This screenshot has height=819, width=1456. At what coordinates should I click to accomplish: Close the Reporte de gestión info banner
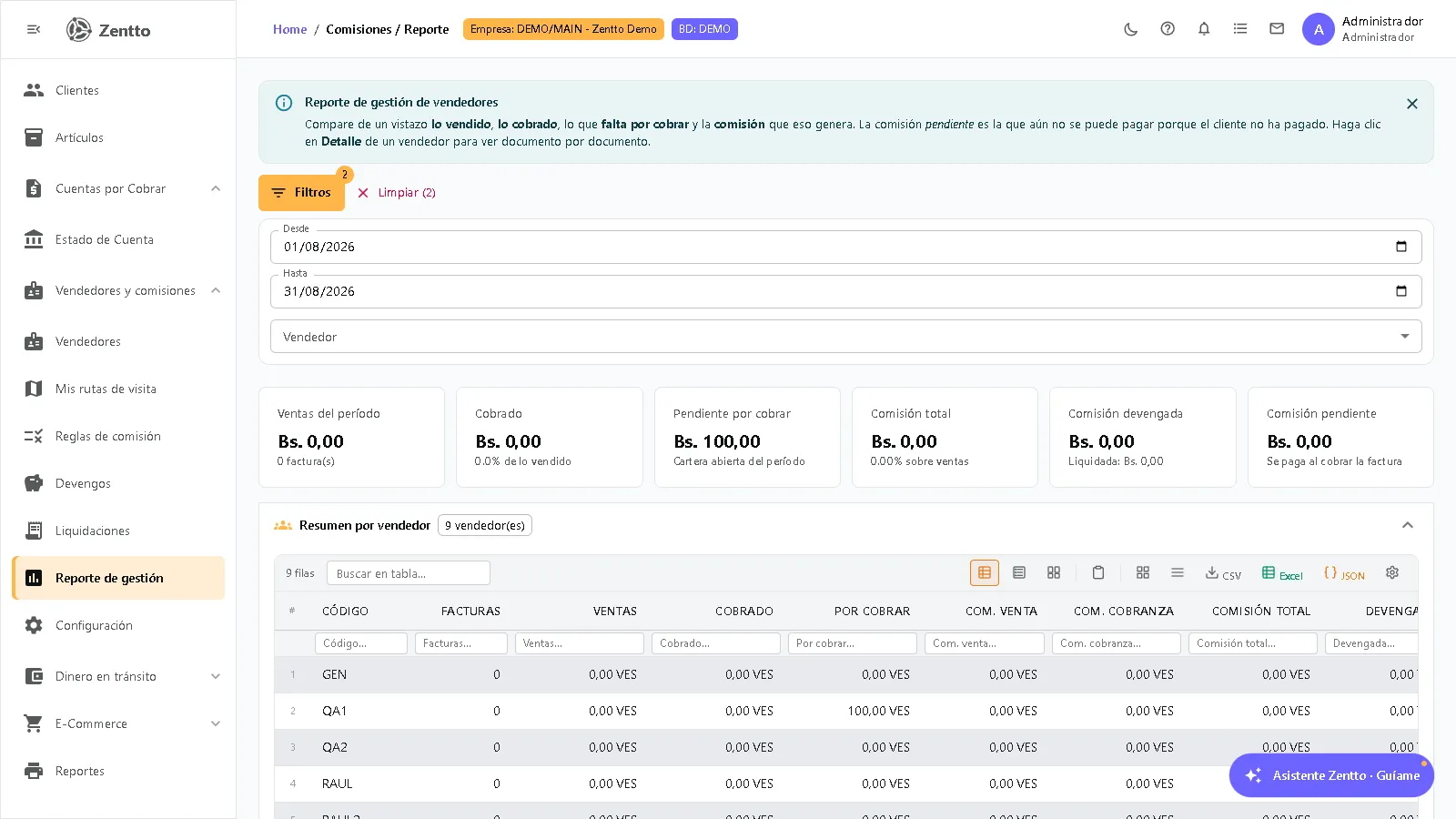[x=1412, y=104]
